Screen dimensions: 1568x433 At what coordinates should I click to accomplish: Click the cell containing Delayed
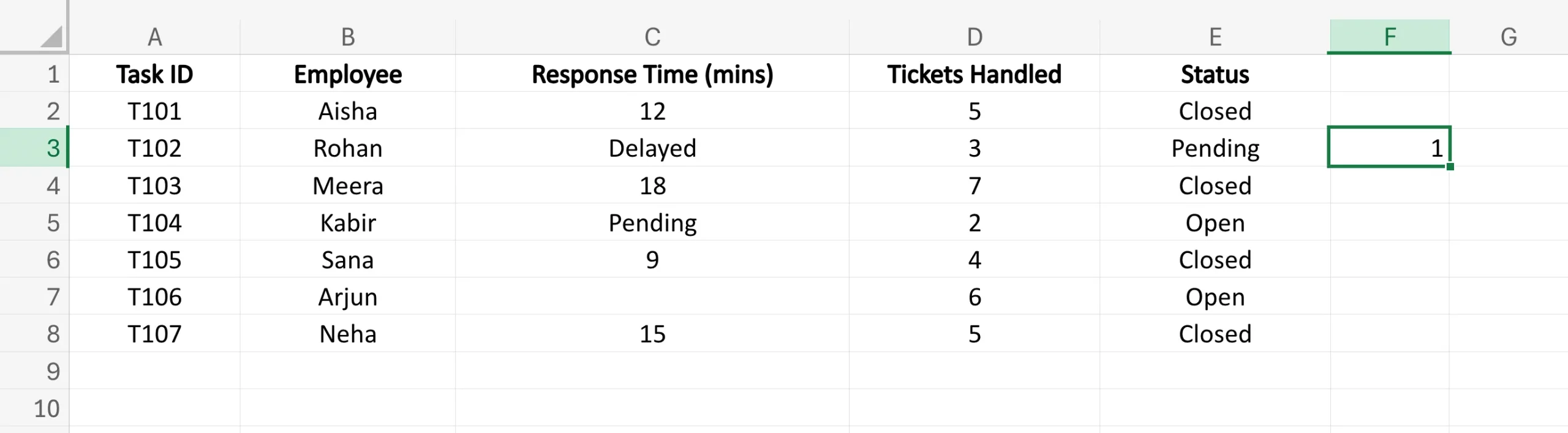click(652, 148)
